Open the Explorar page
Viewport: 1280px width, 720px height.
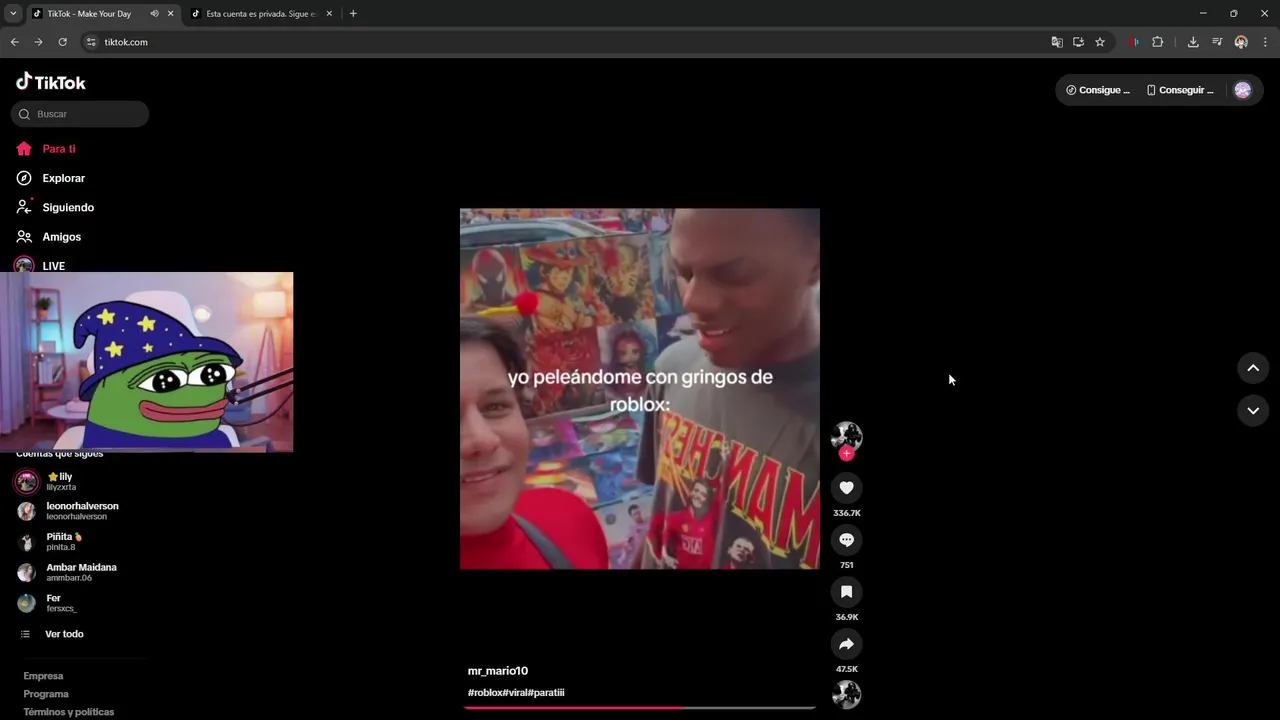coord(50,178)
